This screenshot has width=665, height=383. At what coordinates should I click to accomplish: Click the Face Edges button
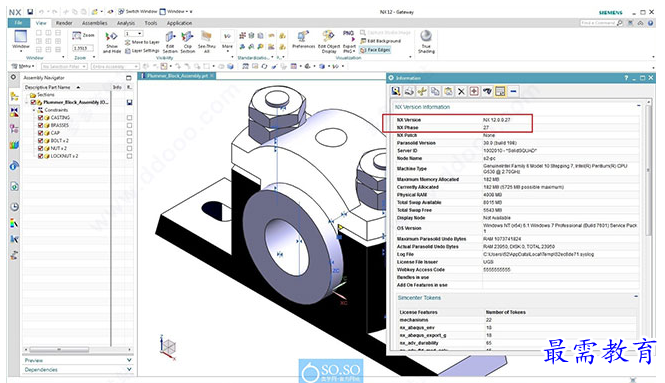[x=375, y=50]
